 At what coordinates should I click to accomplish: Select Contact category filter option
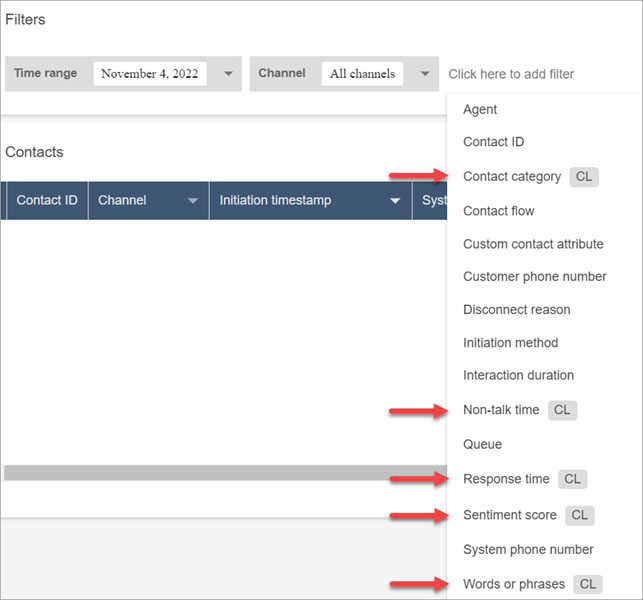pyautogui.click(x=512, y=177)
